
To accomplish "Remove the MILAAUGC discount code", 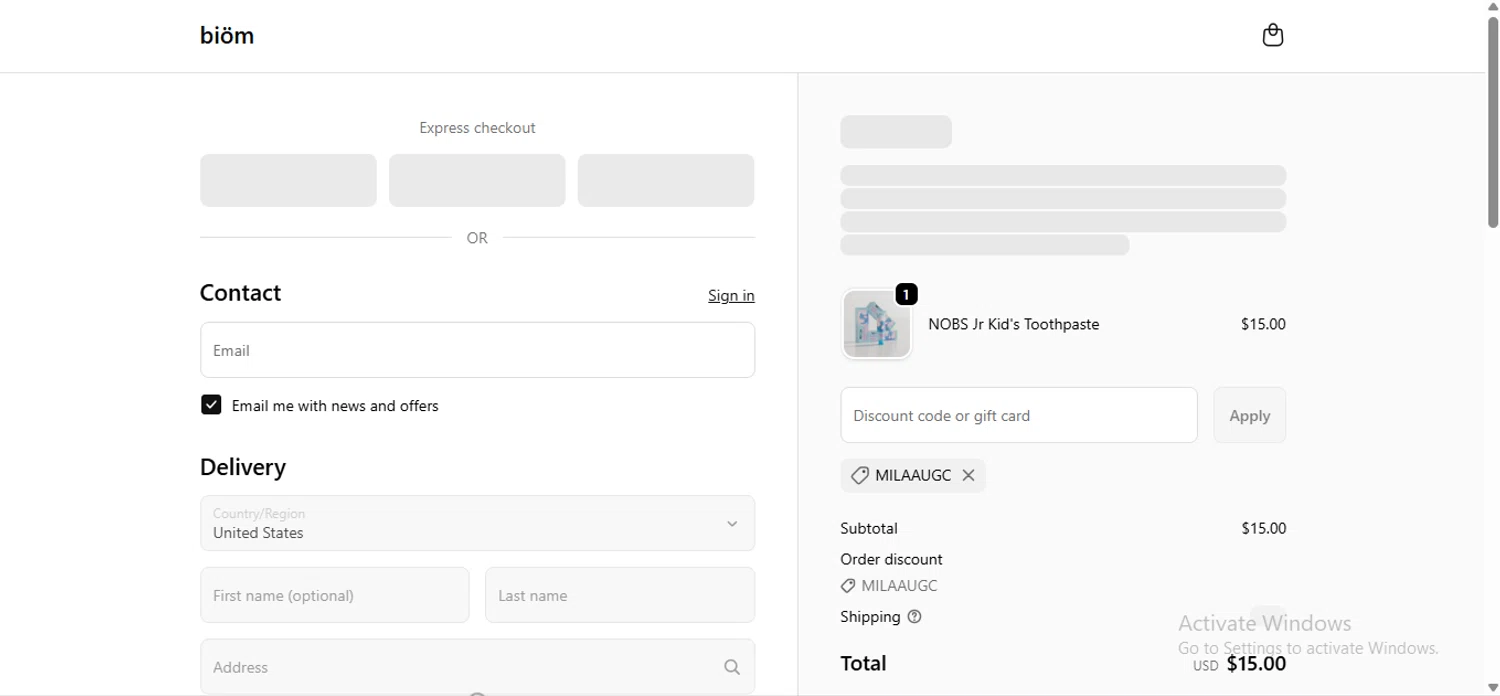I will pyautogui.click(x=968, y=476).
